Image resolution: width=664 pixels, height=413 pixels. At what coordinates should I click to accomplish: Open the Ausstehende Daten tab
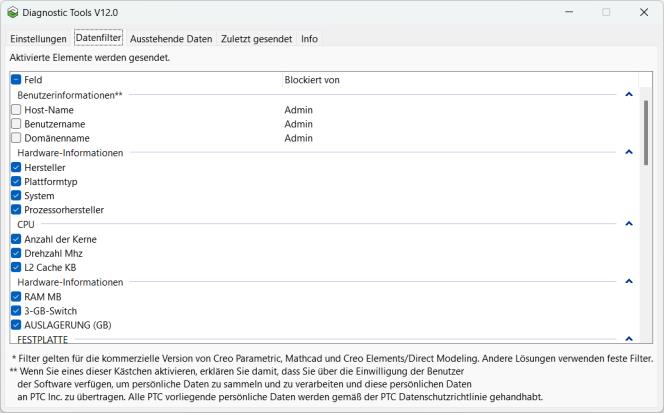(171, 39)
